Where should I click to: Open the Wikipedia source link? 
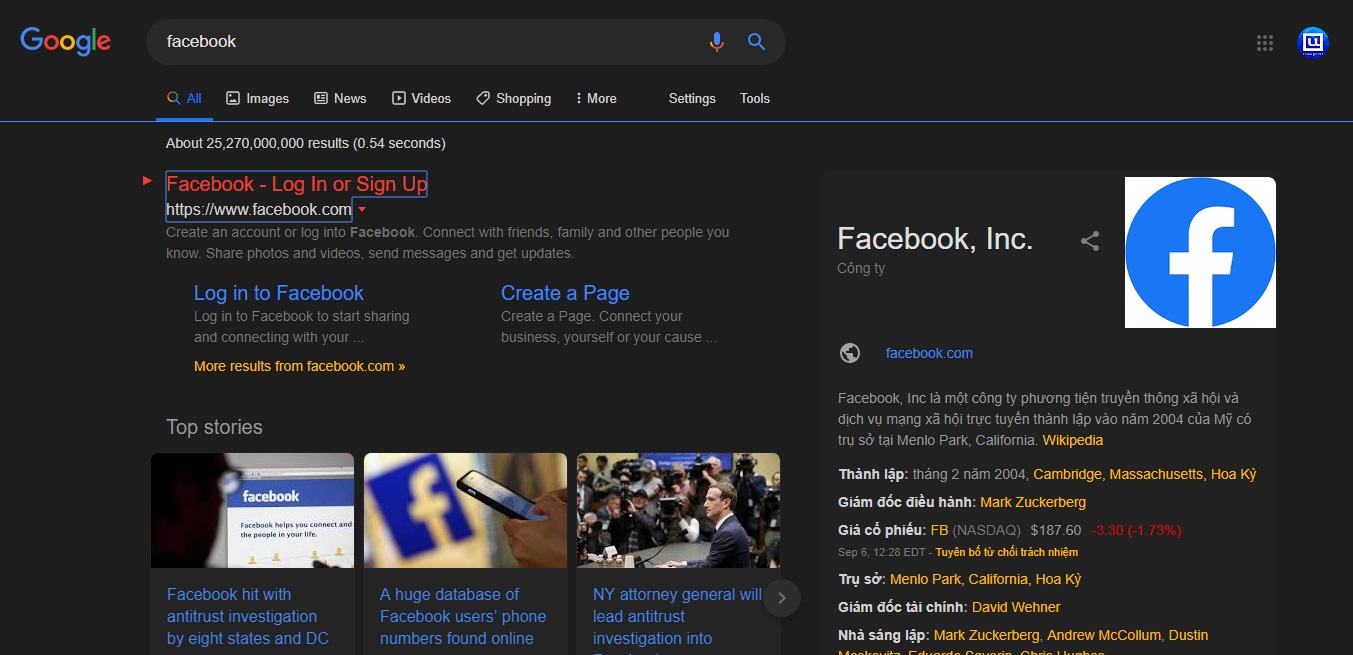point(1073,440)
